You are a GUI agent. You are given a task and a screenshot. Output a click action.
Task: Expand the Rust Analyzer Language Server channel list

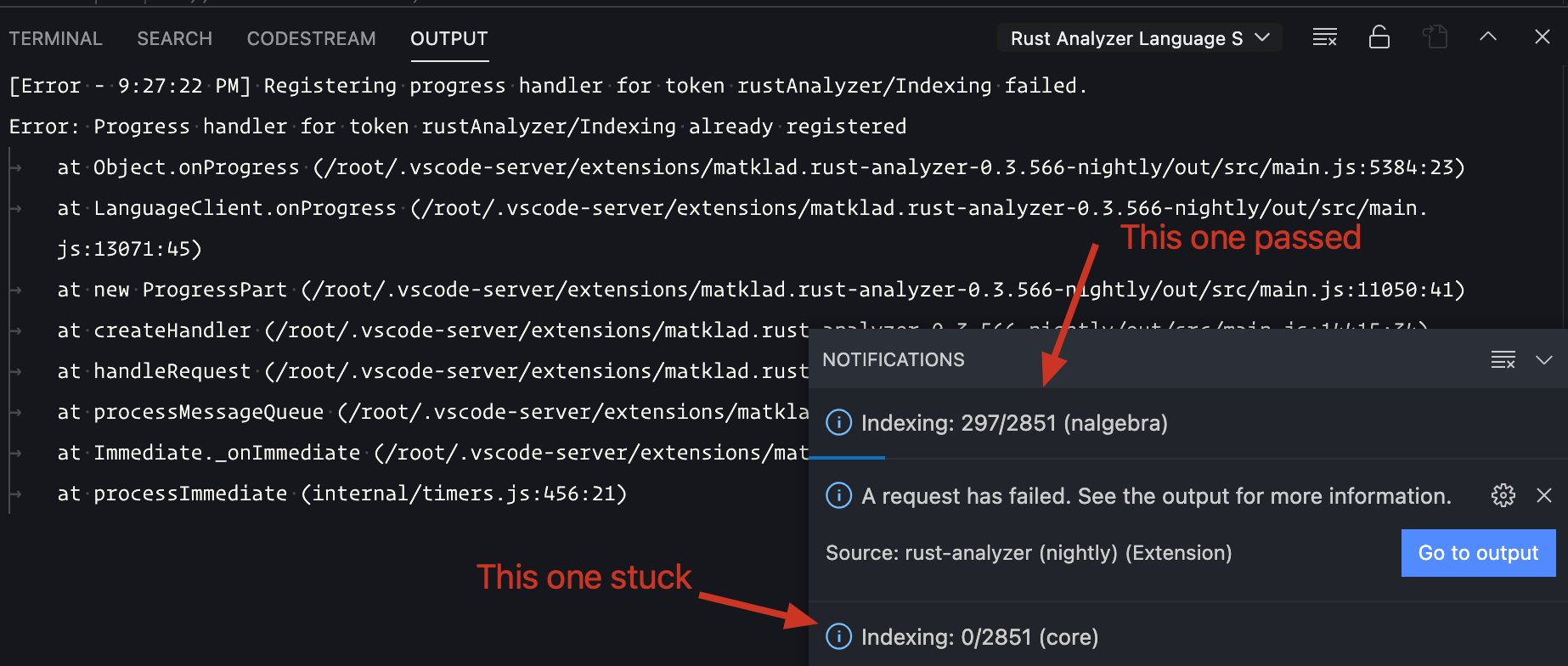click(x=1260, y=37)
